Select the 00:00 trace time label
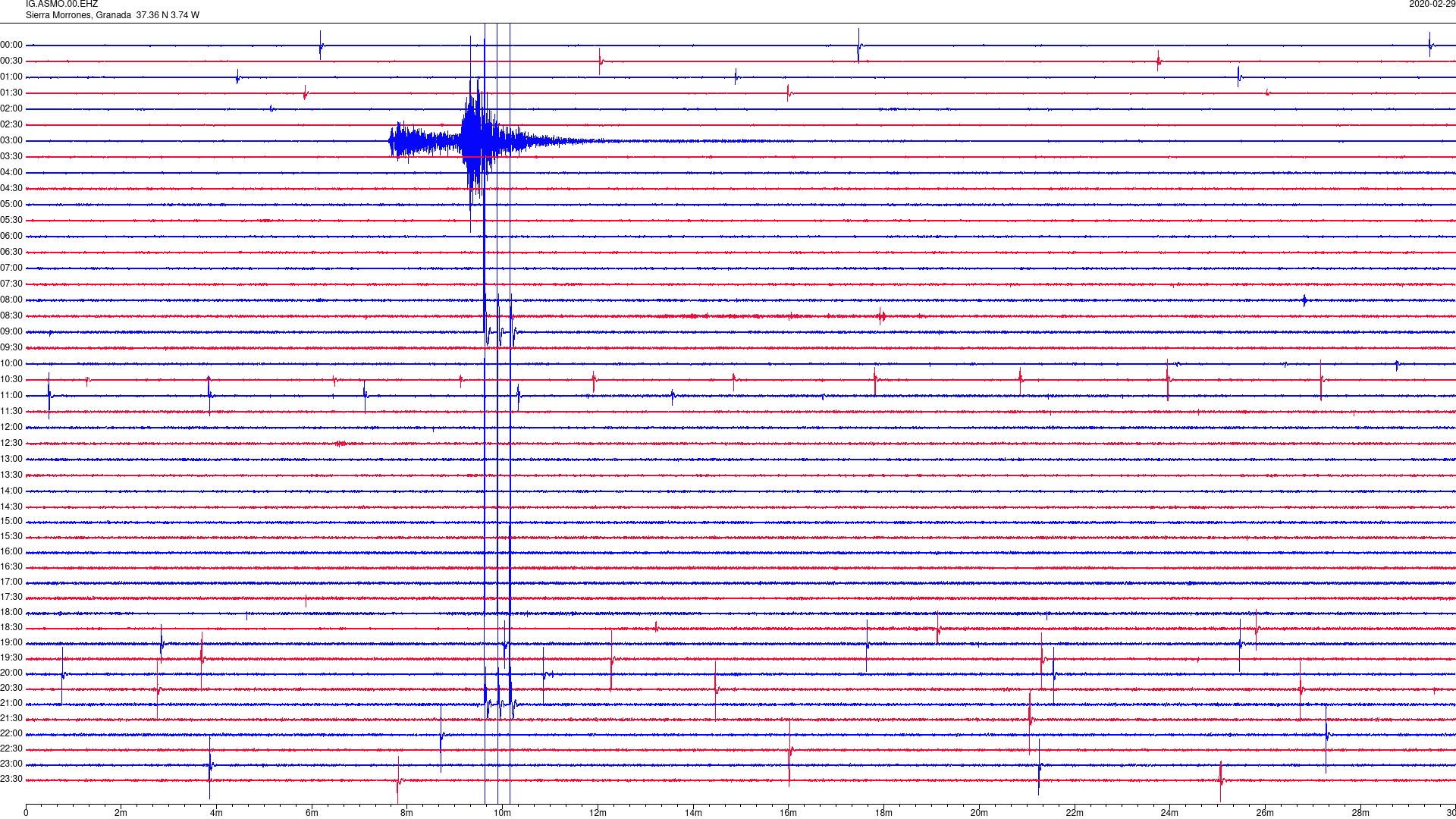1456x819 pixels. click(11, 45)
